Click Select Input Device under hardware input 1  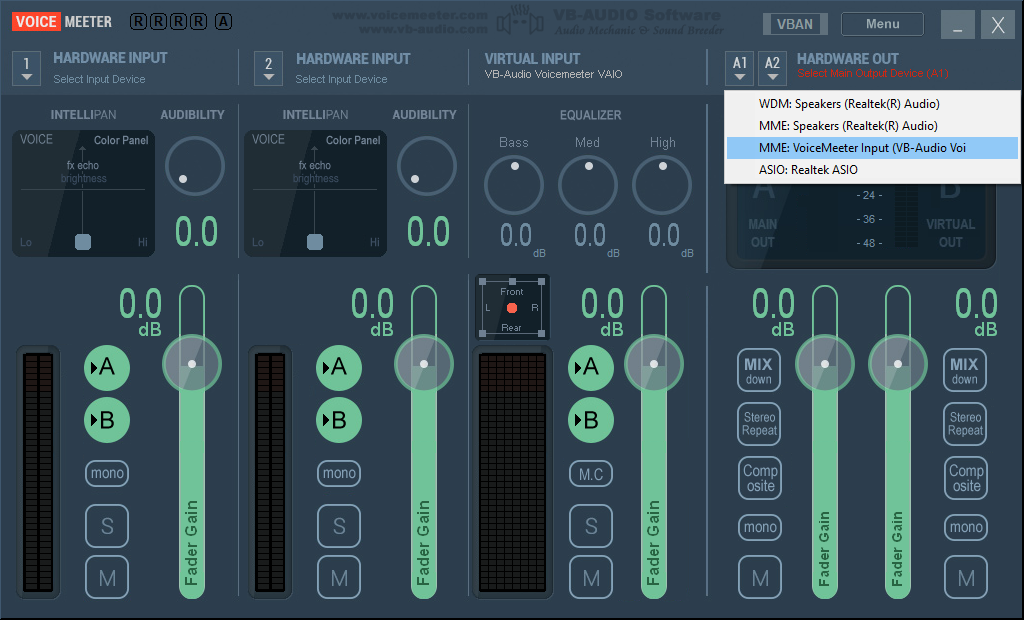pyautogui.click(x=99, y=79)
